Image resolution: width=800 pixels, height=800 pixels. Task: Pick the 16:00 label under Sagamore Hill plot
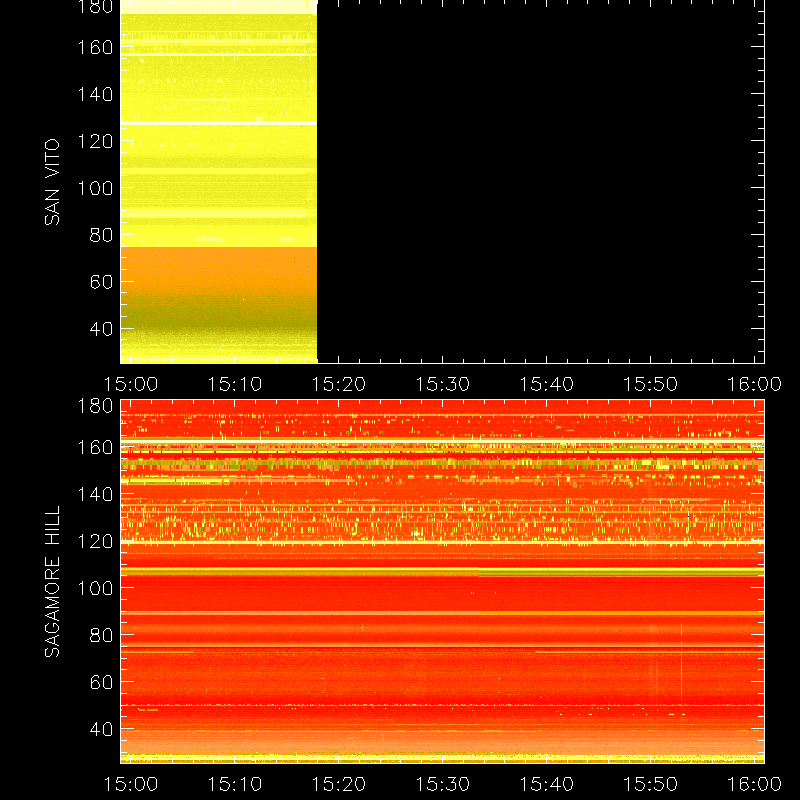(x=754, y=784)
